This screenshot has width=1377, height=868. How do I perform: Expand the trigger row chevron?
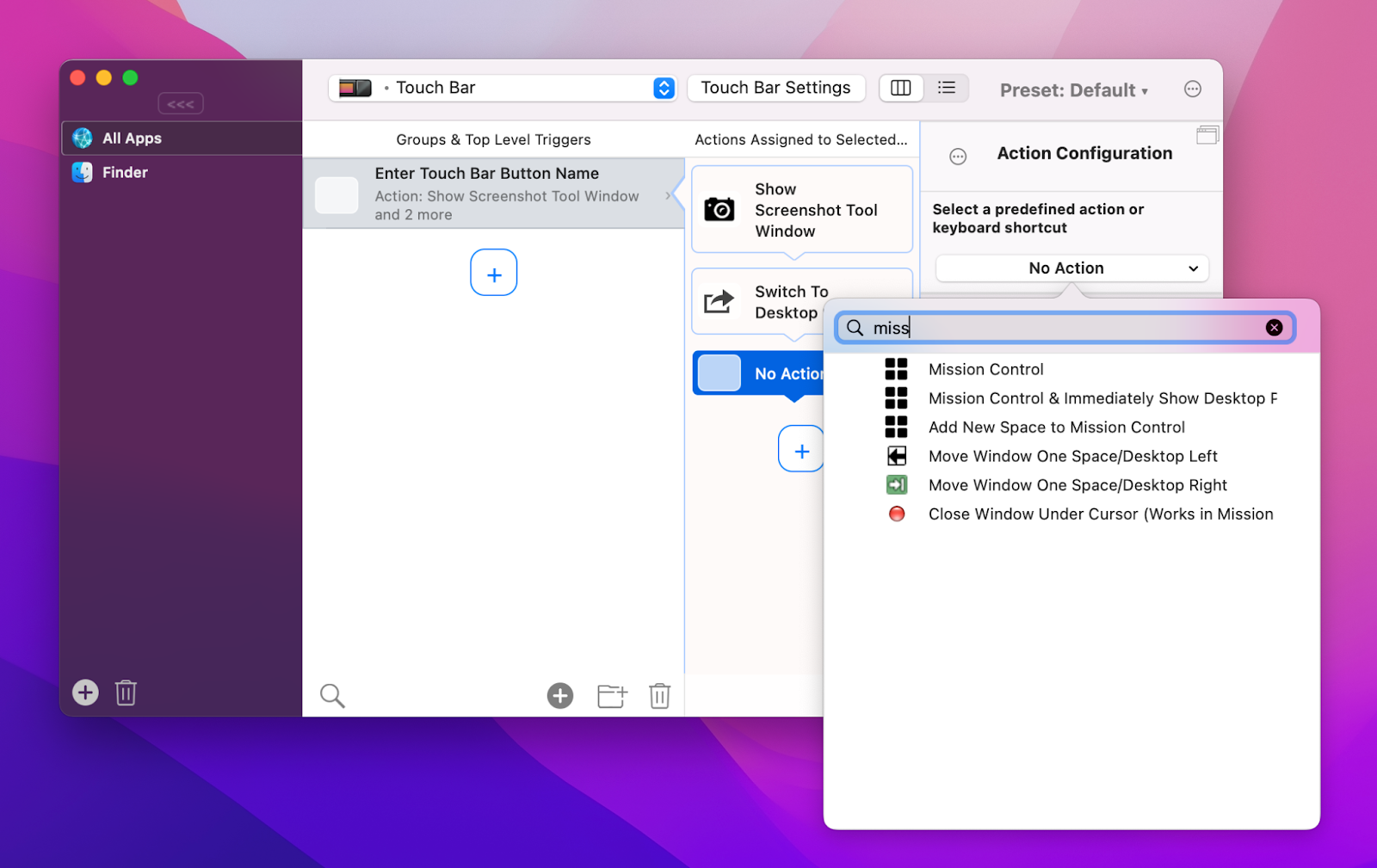668,196
